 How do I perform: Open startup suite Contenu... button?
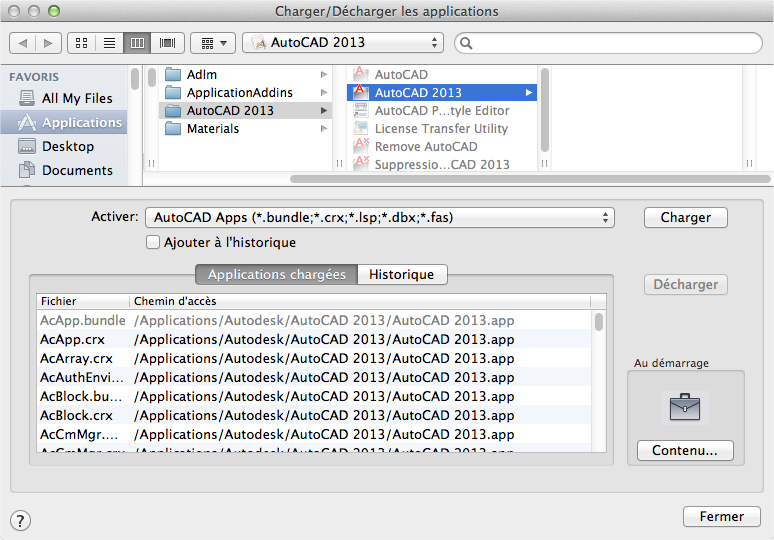[x=685, y=450]
